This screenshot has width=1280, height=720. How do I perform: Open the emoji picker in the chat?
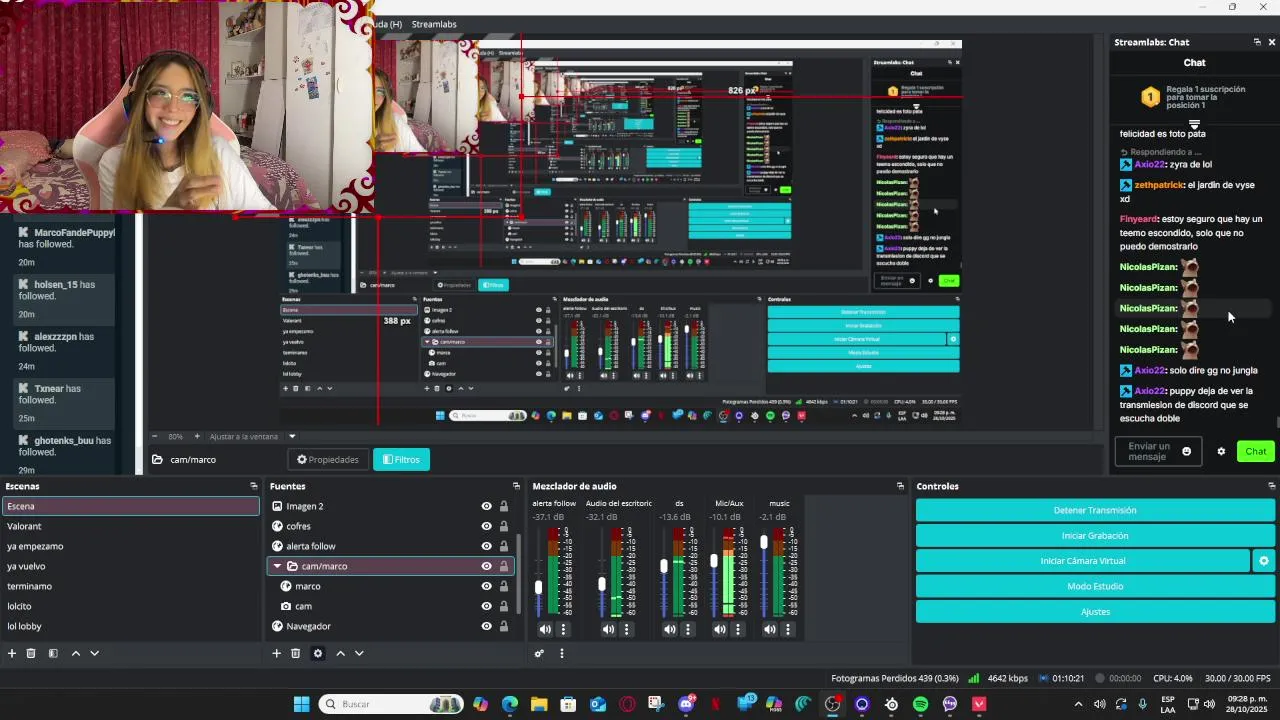(x=1187, y=451)
